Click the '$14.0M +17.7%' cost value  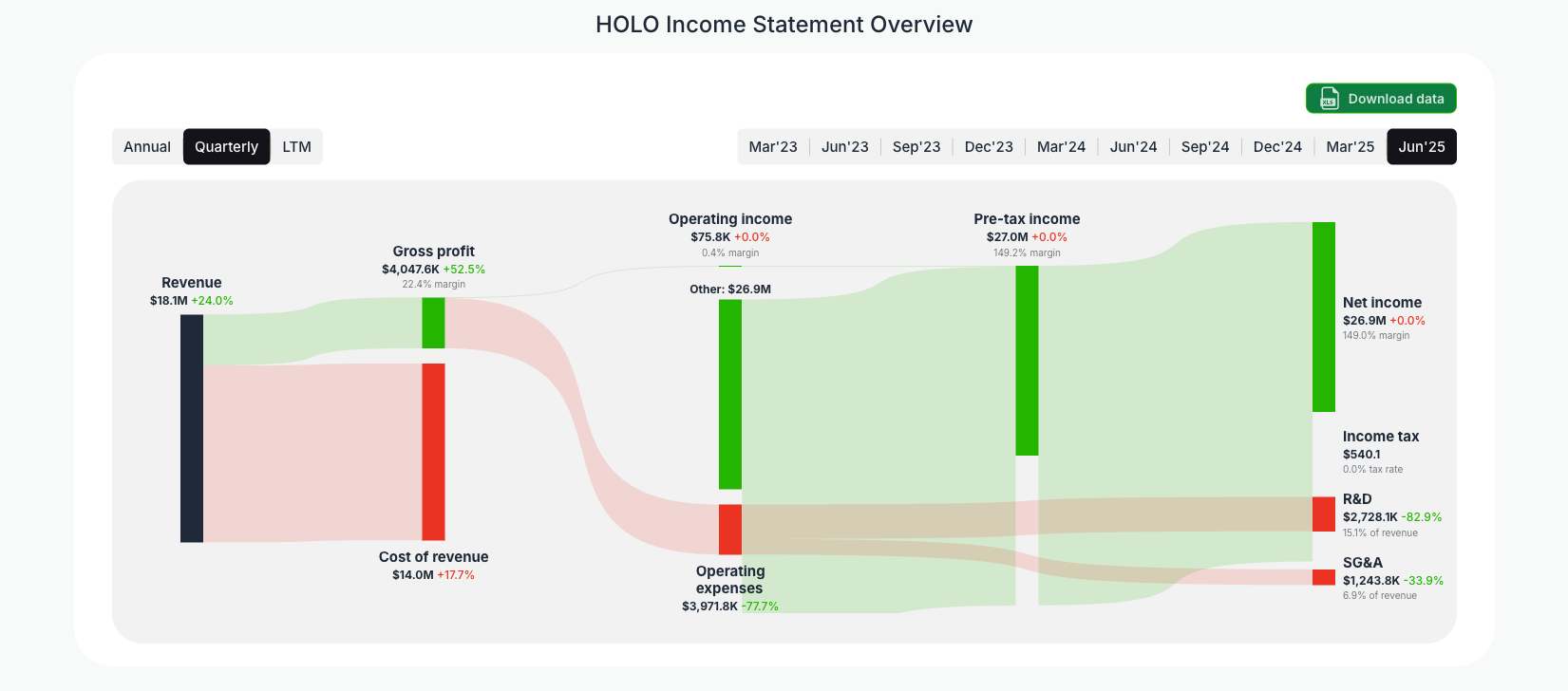(x=434, y=575)
